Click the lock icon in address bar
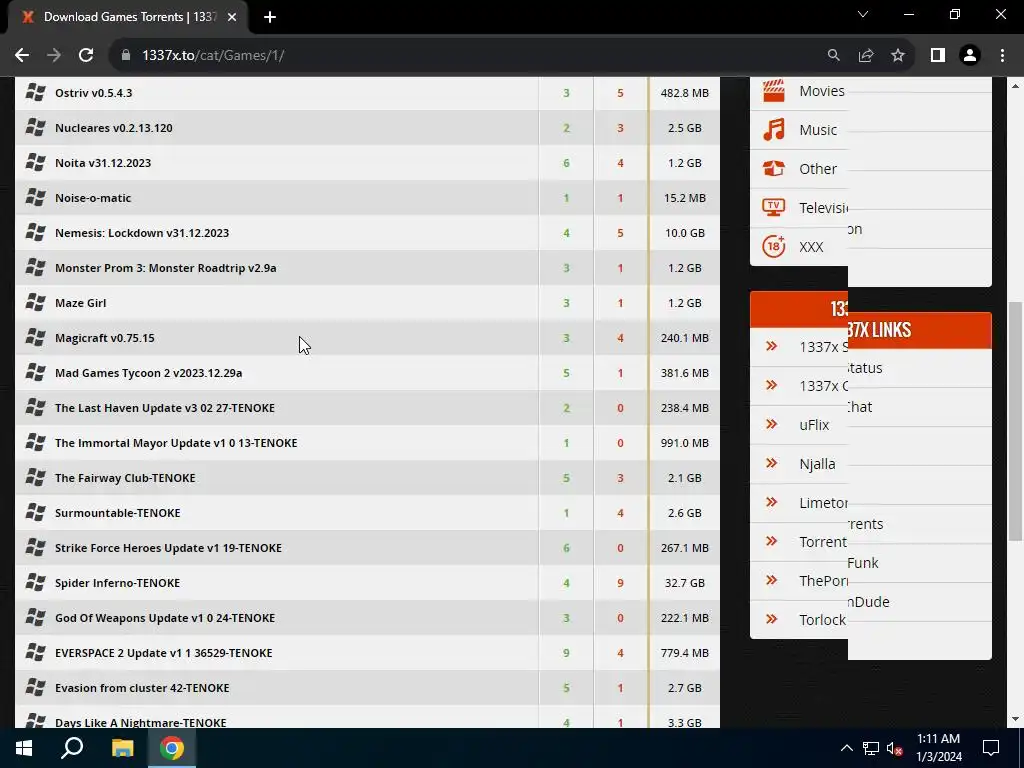This screenshot has width=1024, height=768. [x=126, y=56]
